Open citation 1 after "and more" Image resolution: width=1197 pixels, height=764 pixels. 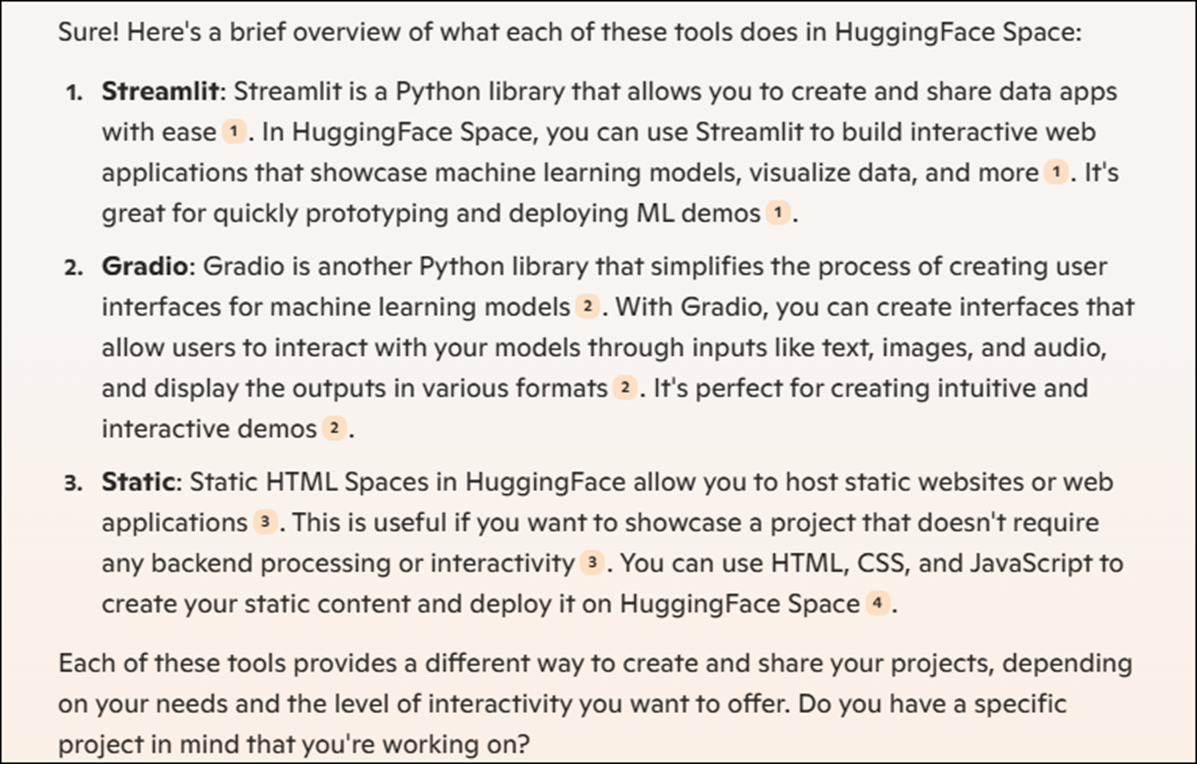pyautogui.click(x=1056, y=172)
